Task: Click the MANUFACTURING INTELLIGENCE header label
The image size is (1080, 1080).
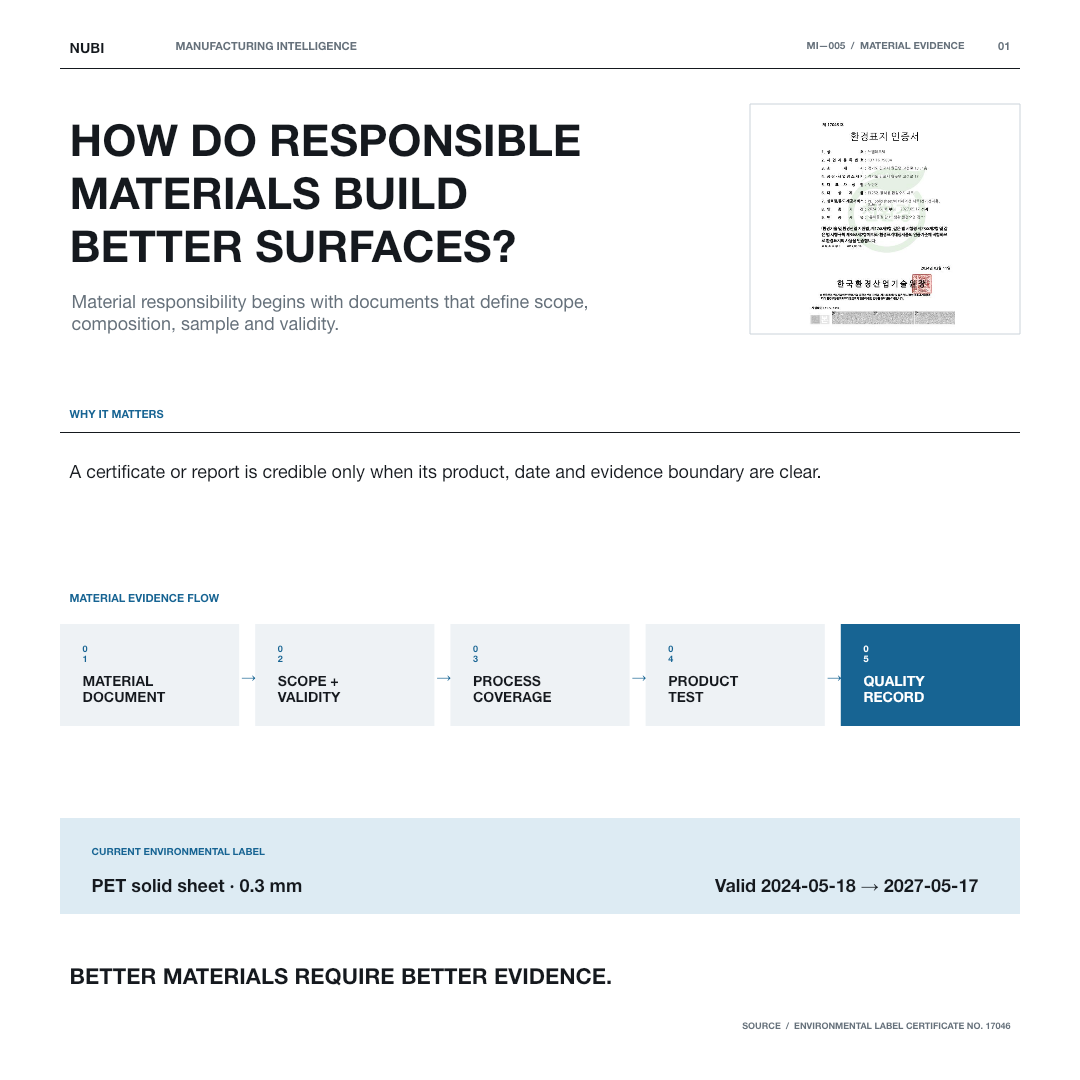Action: tap(266, 46)
